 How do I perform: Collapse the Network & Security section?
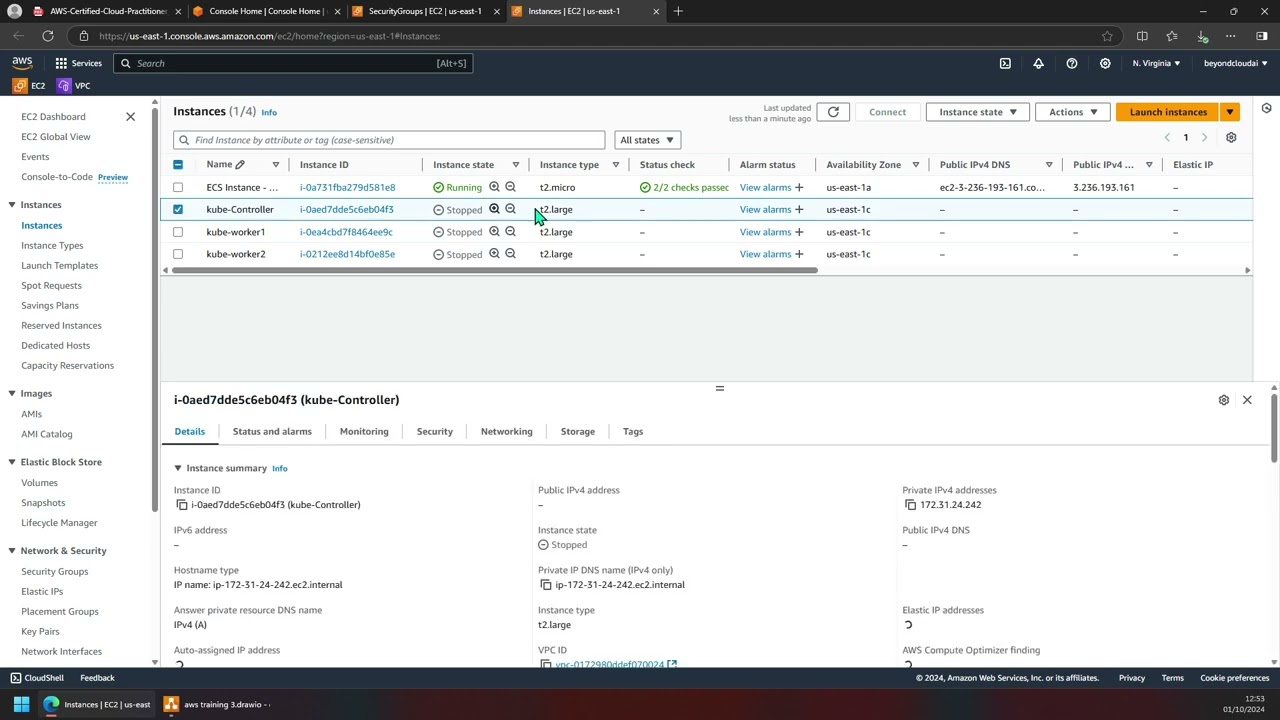[12, 551]
